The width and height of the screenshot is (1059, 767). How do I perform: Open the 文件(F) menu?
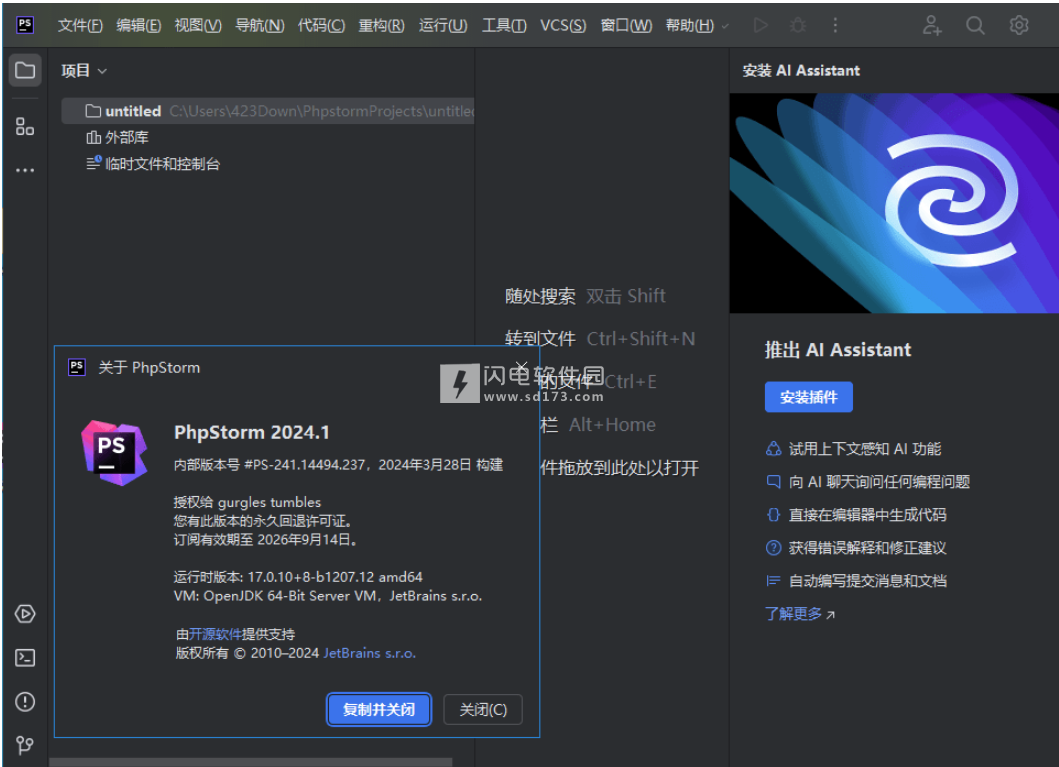click(80, 25)
